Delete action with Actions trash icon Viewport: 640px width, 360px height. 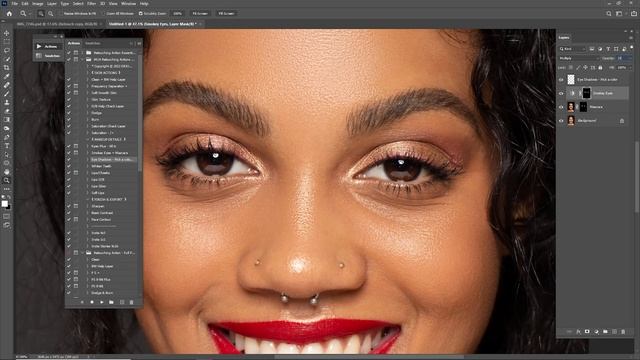(131, 302)
